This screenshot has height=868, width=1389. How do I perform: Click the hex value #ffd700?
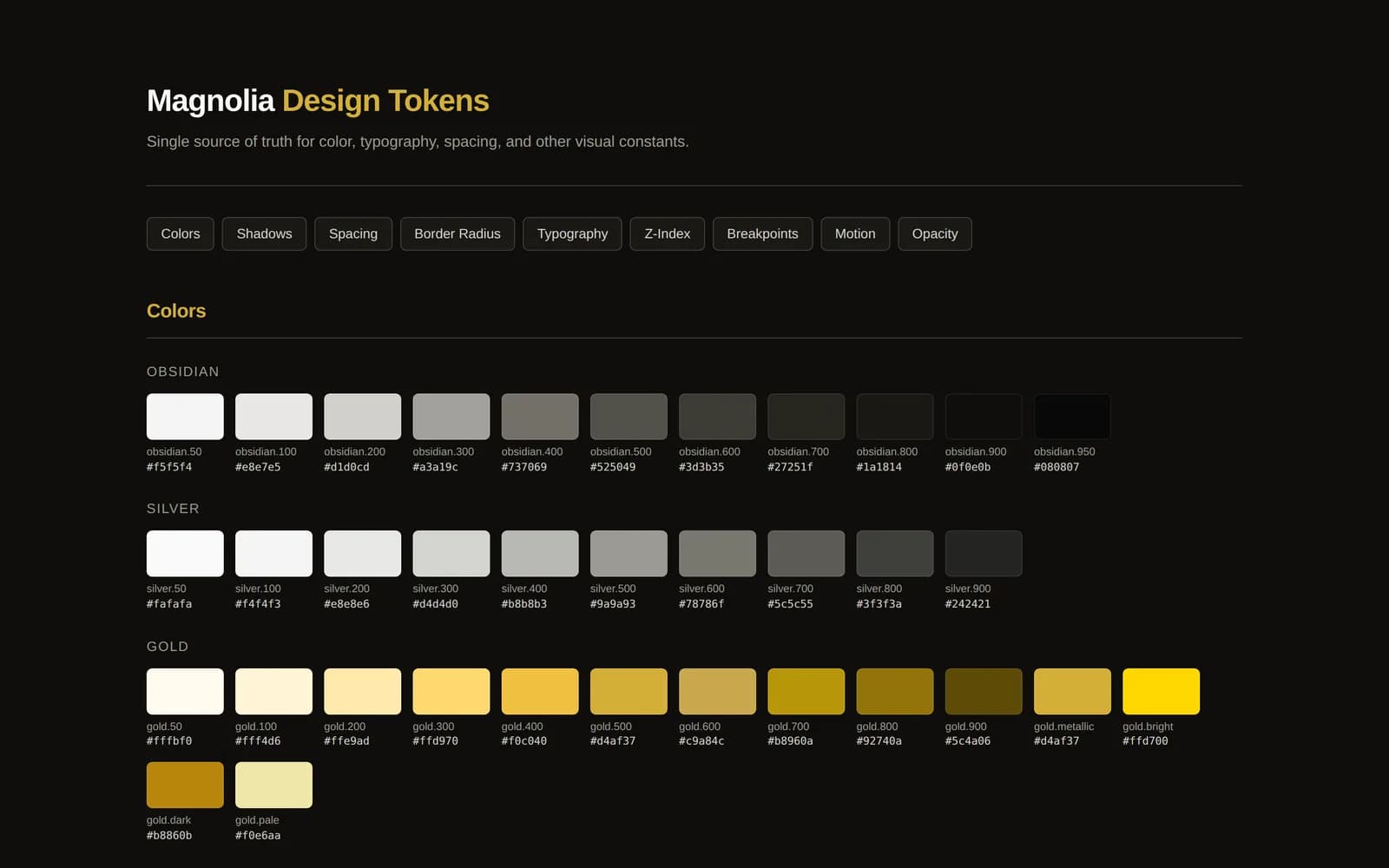1145,741
